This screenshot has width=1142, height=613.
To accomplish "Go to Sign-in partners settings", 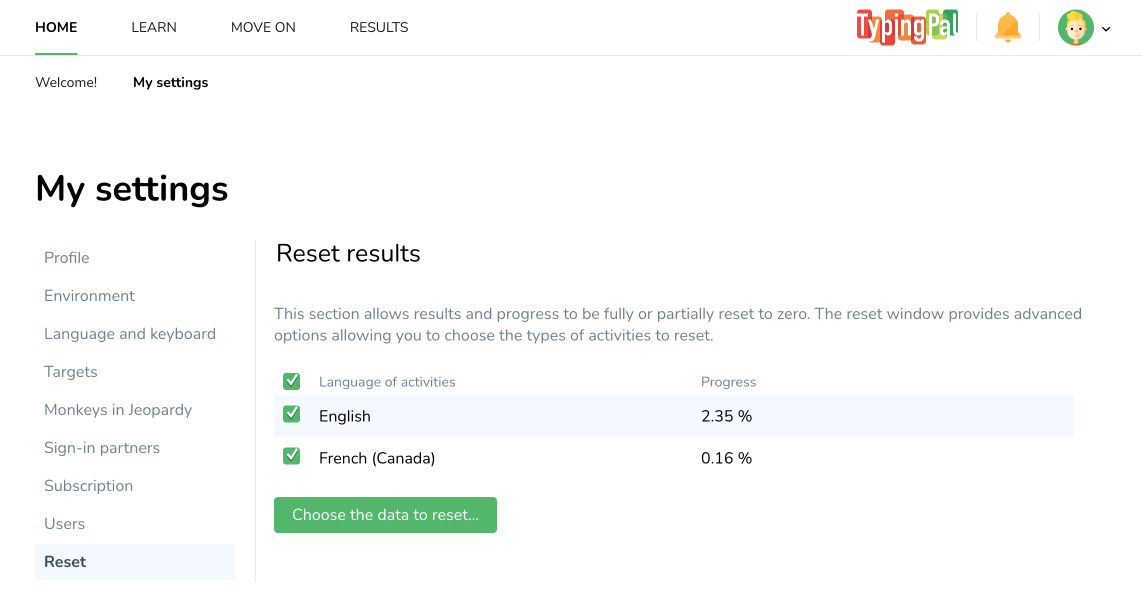I will pyautogui.click(x=102, y=448).
